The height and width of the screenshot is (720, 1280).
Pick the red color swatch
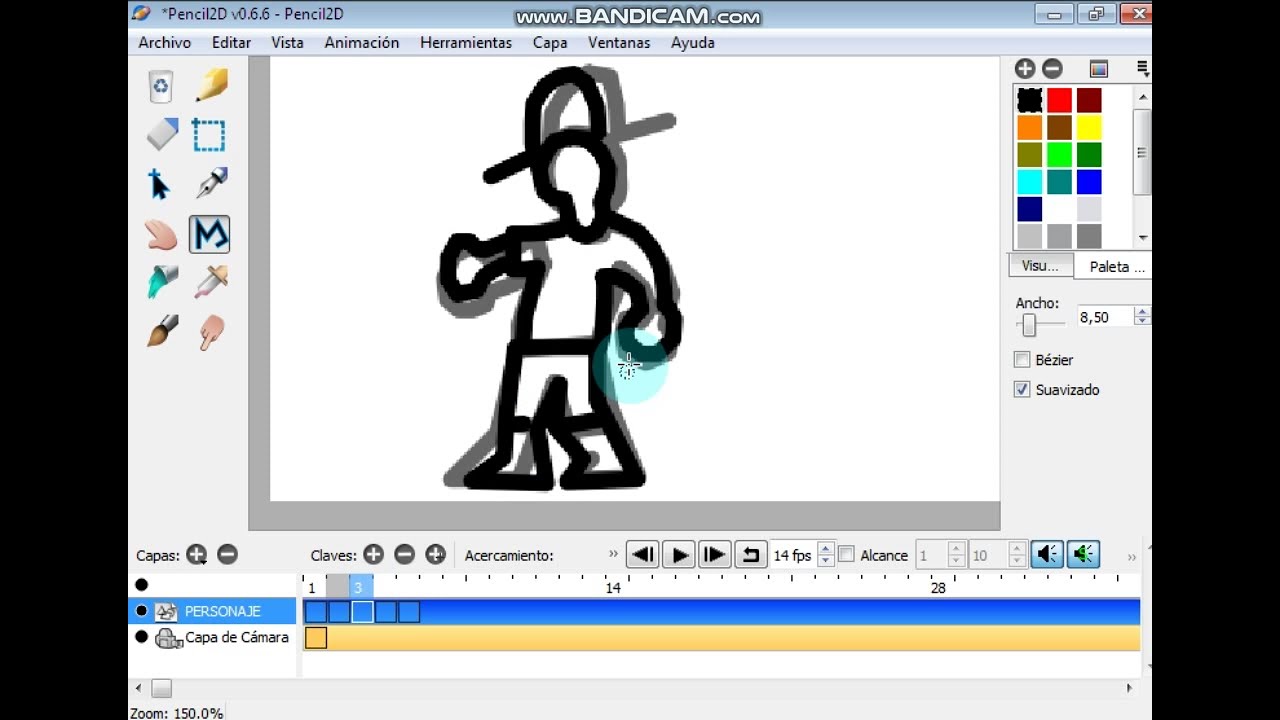point(1059,100)
